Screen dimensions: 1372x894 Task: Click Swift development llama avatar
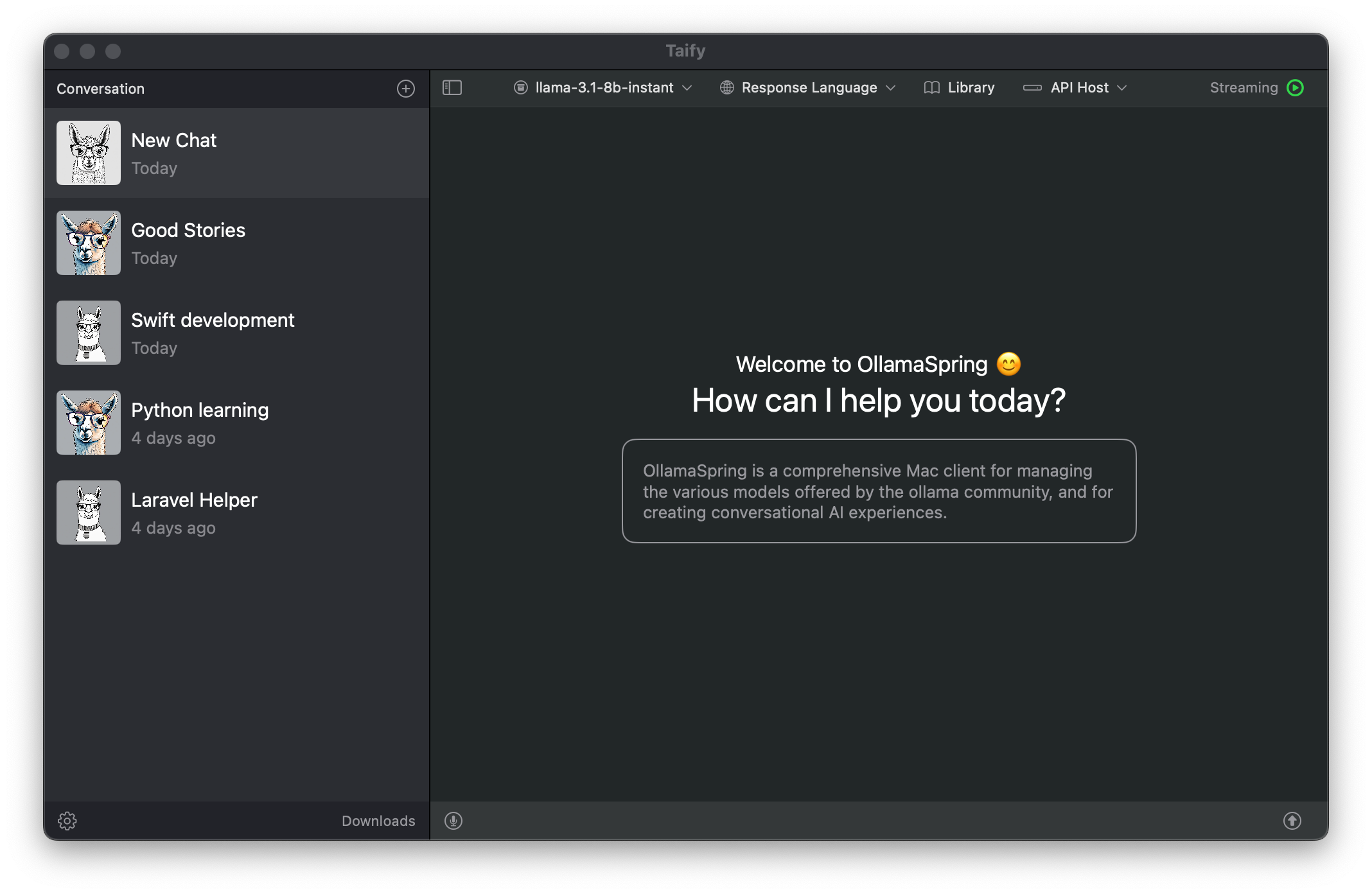click(x=89, y=333)
